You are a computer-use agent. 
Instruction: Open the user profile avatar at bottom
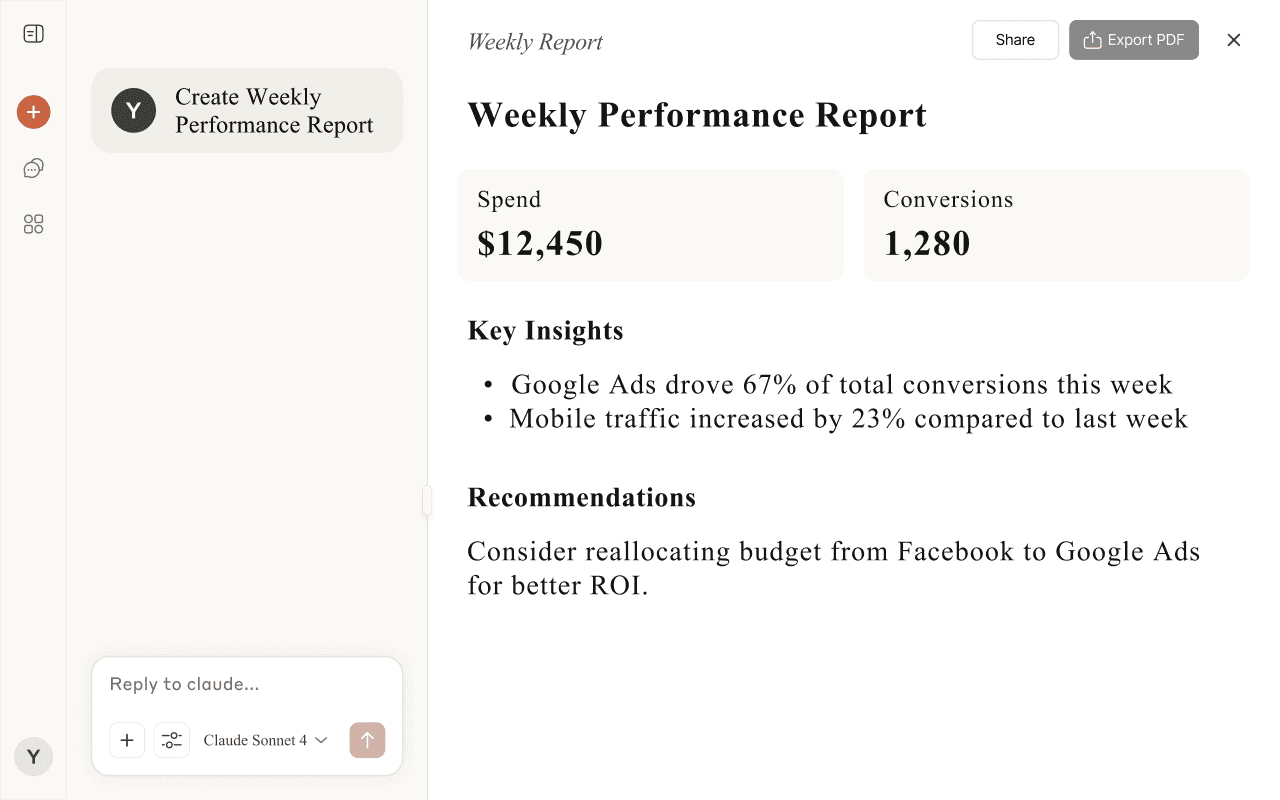click(33, 757)
